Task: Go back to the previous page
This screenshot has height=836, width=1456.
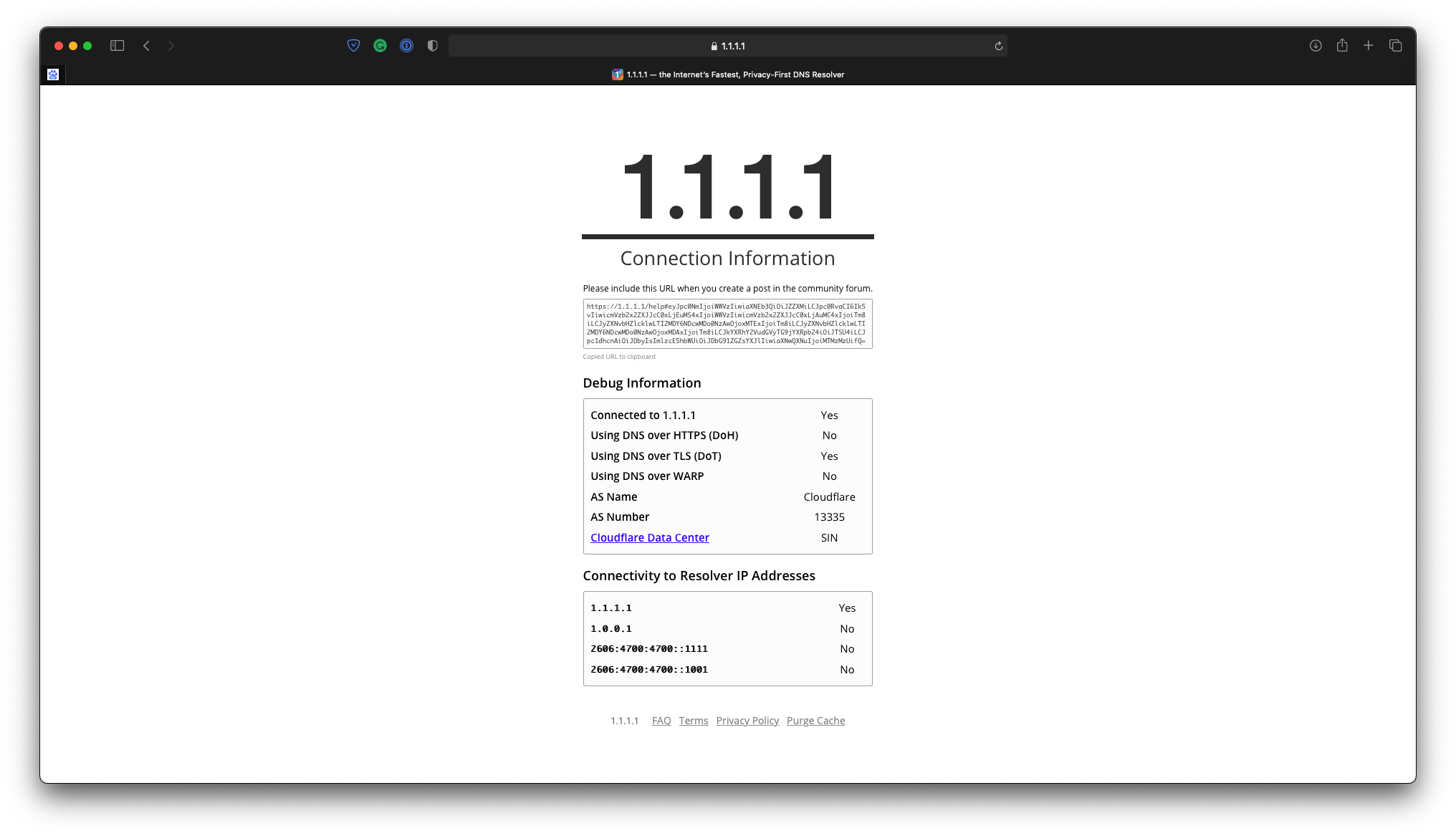Action: pos(146,46)
